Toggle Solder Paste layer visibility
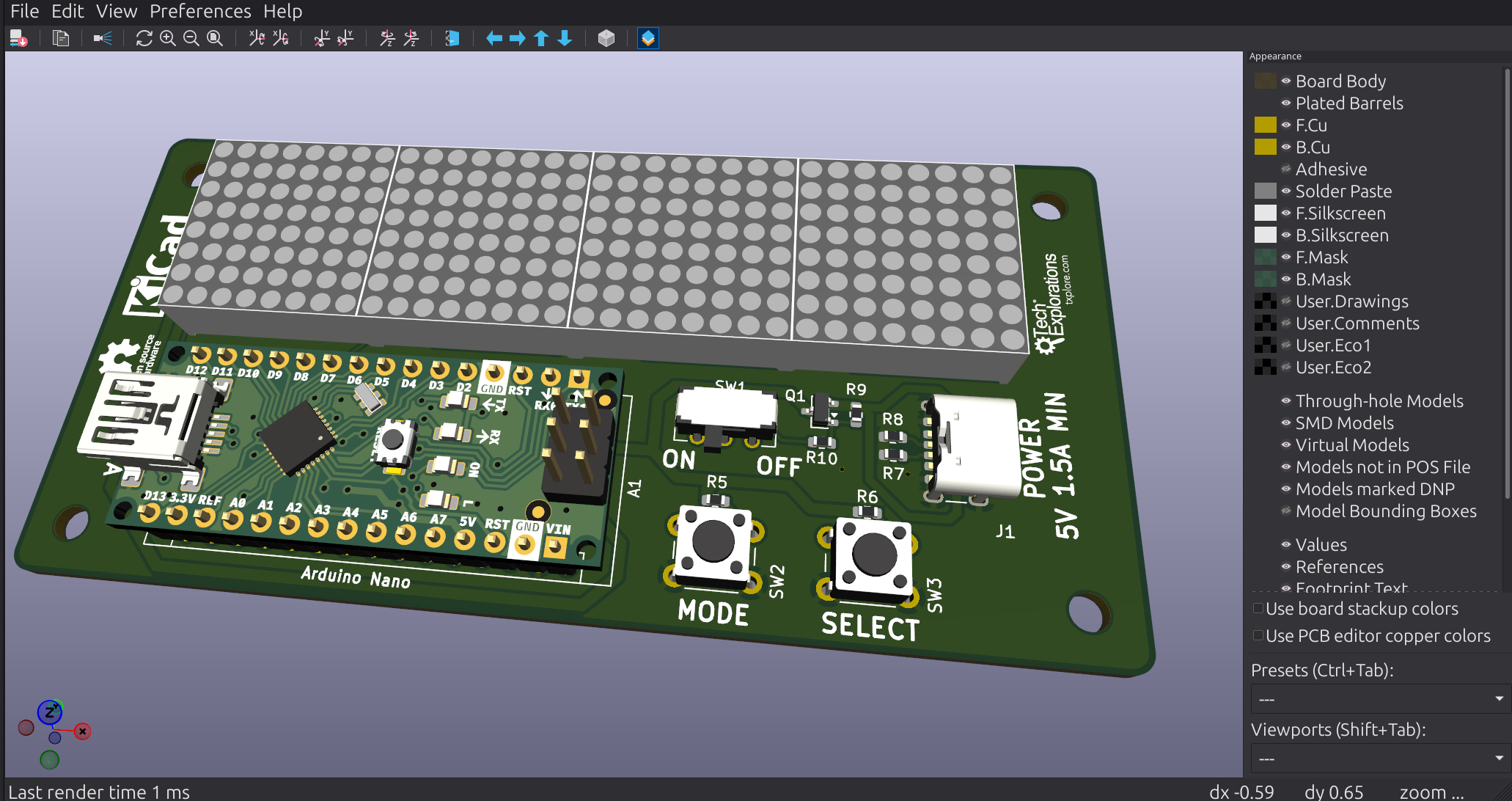 click(1285, 191)
